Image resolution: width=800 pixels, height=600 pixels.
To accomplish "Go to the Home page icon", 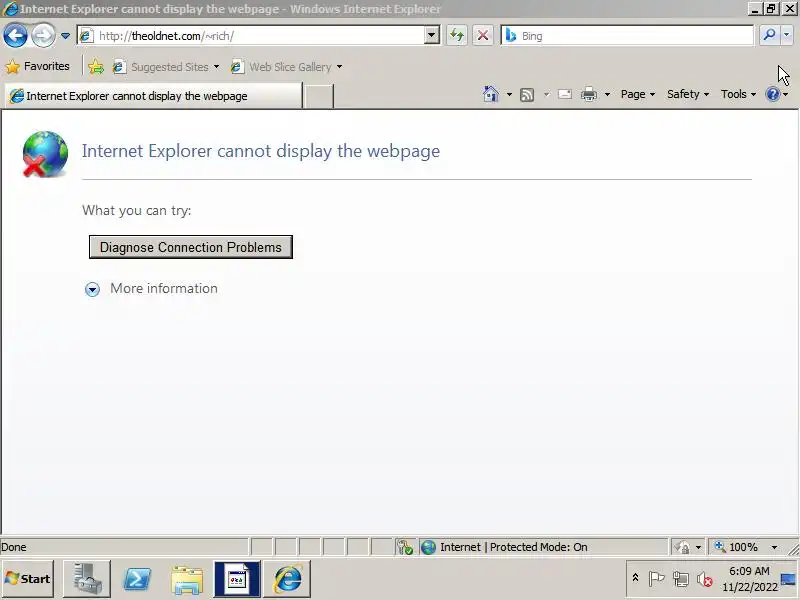I will tap(491, 94).
